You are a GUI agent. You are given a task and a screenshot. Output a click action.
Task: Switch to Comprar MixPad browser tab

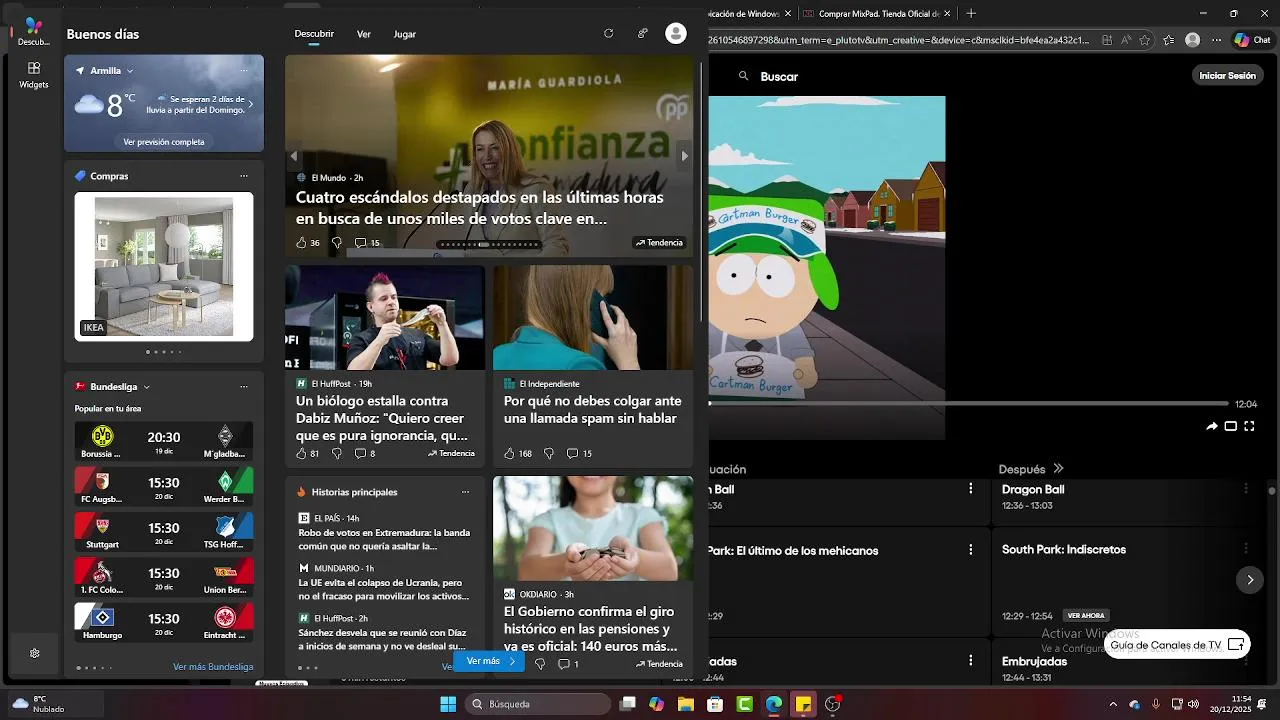pos(880,14)
